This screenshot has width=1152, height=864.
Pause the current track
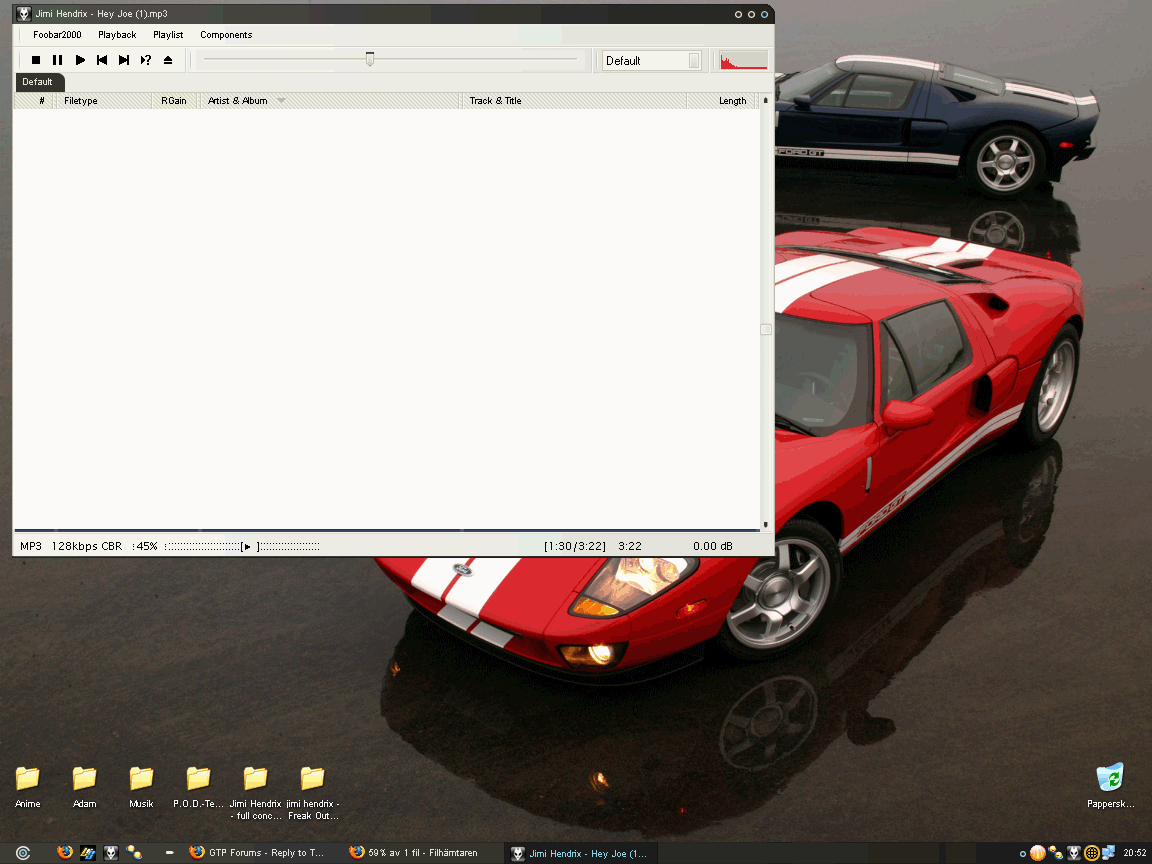[58, 61]
